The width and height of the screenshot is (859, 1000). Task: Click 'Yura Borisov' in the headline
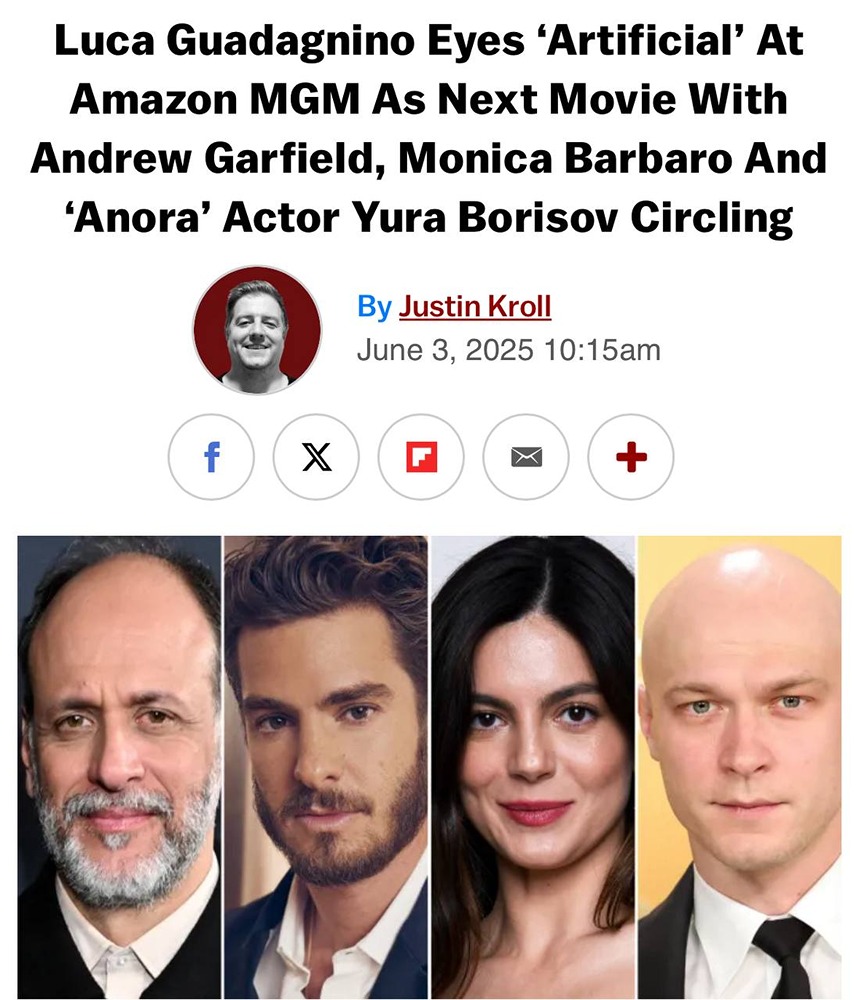point(485,217)
